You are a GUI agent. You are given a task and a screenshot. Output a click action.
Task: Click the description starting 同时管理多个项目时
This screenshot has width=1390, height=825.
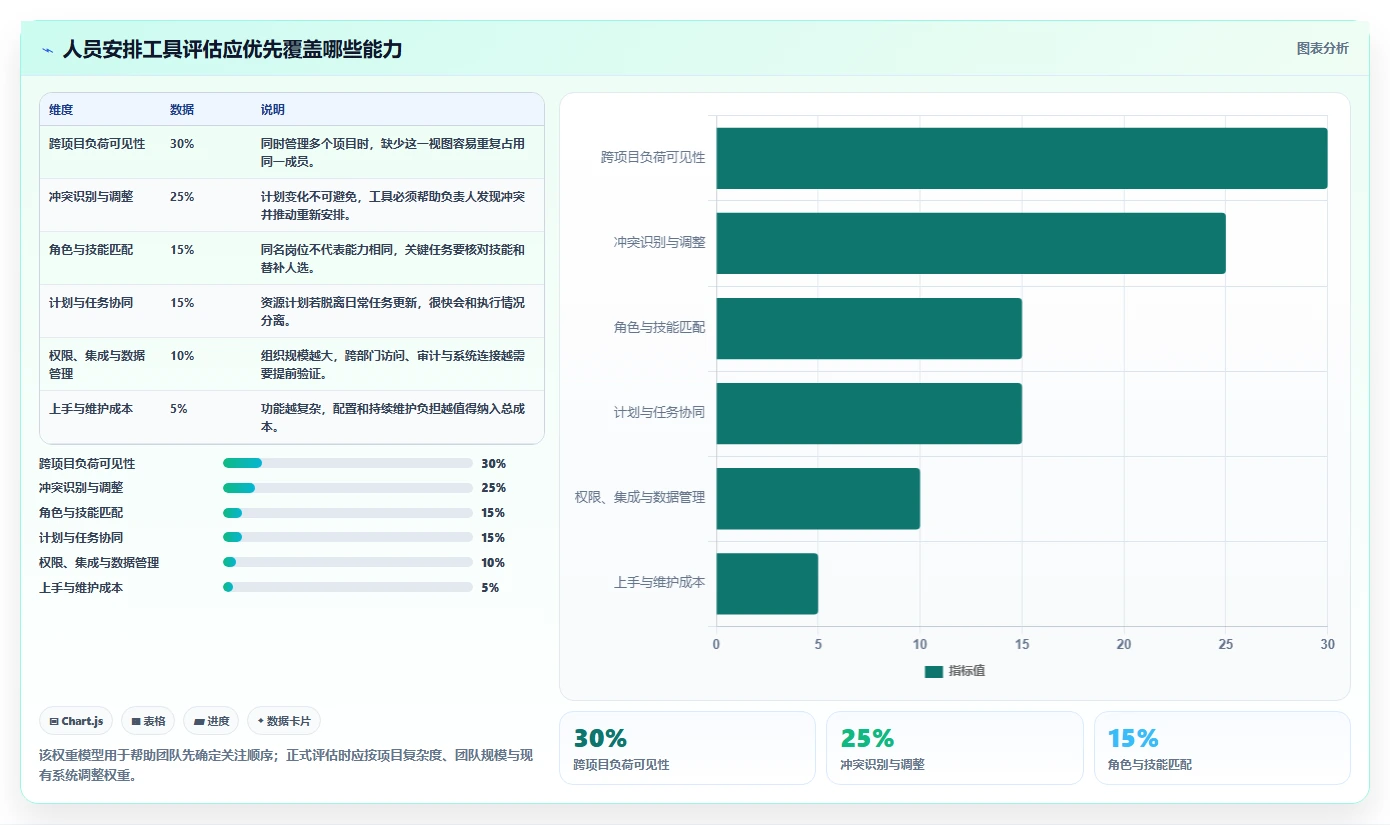point(393,152)
